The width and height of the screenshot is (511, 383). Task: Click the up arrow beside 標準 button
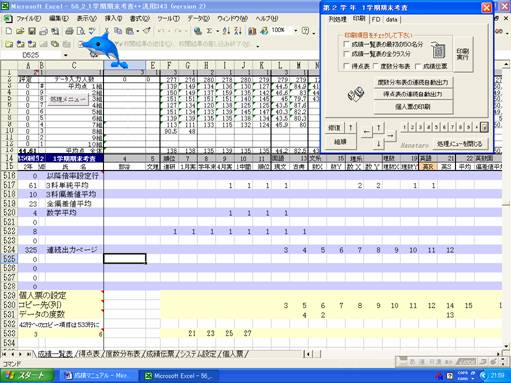coord(350,128)
